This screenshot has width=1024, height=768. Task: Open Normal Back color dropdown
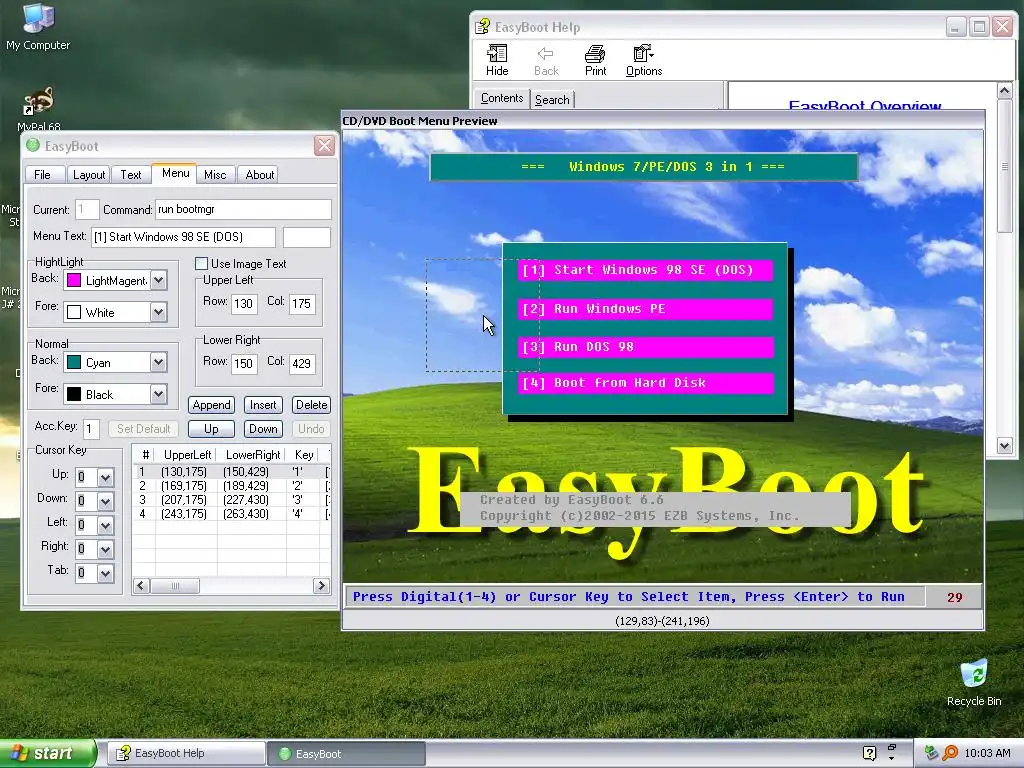click(x=159, y=362)
